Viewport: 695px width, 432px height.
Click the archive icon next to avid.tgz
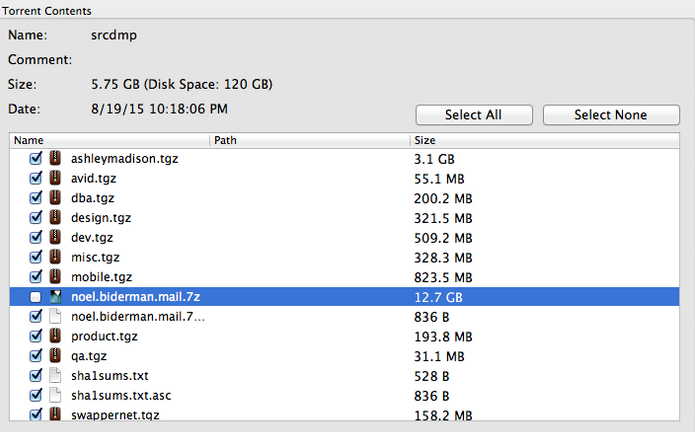click(x=55, y=178)
